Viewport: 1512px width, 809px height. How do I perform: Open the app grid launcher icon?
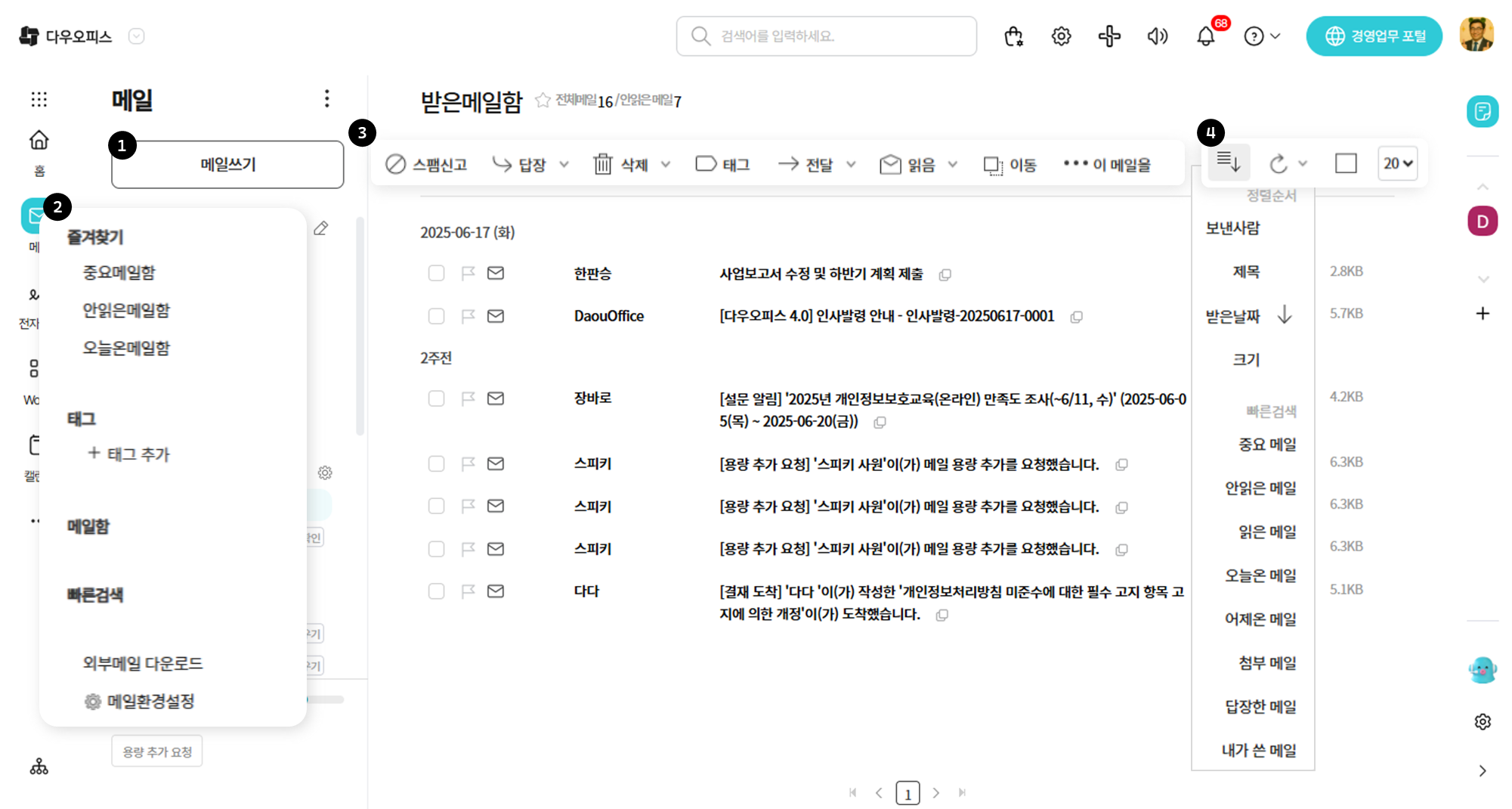click(39, 99)
